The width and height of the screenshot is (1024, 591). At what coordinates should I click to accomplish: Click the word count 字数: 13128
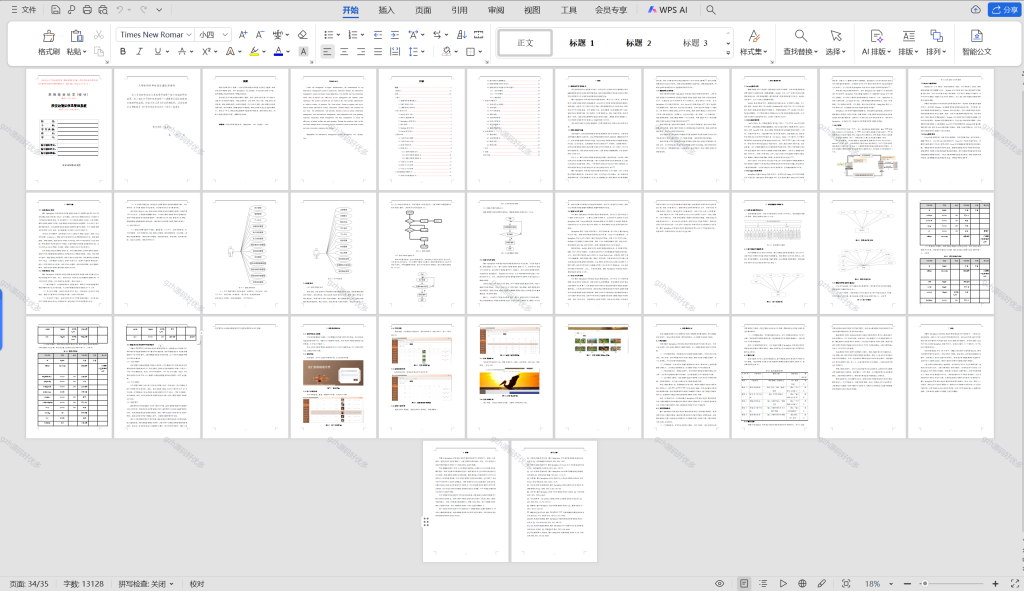(83, 584)
